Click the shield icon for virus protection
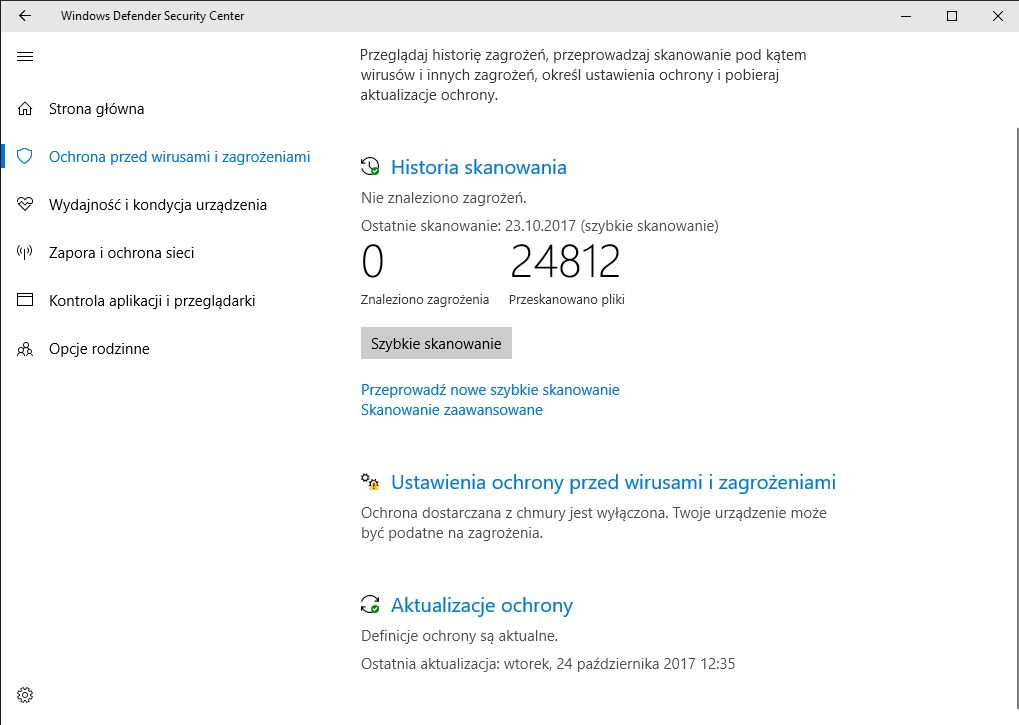 25,157
